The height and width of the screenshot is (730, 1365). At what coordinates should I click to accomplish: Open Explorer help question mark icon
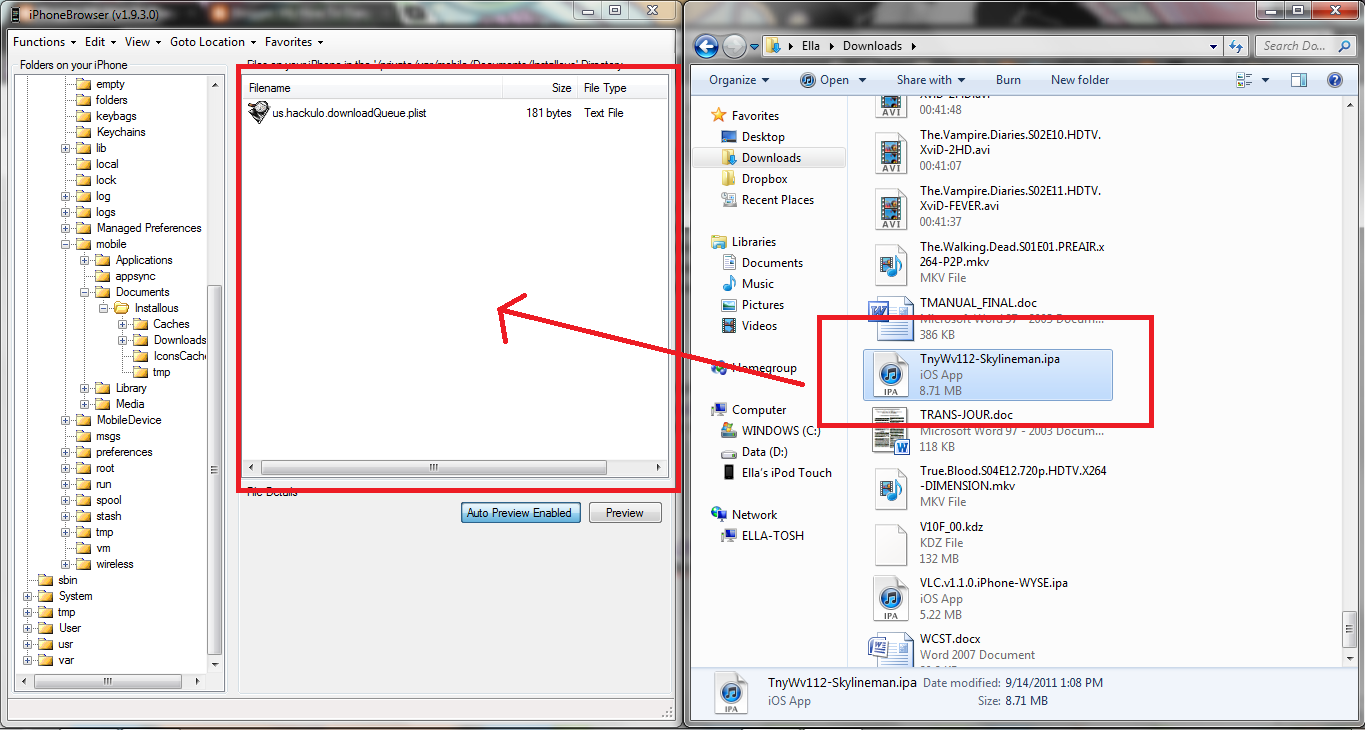(1335, 80)
